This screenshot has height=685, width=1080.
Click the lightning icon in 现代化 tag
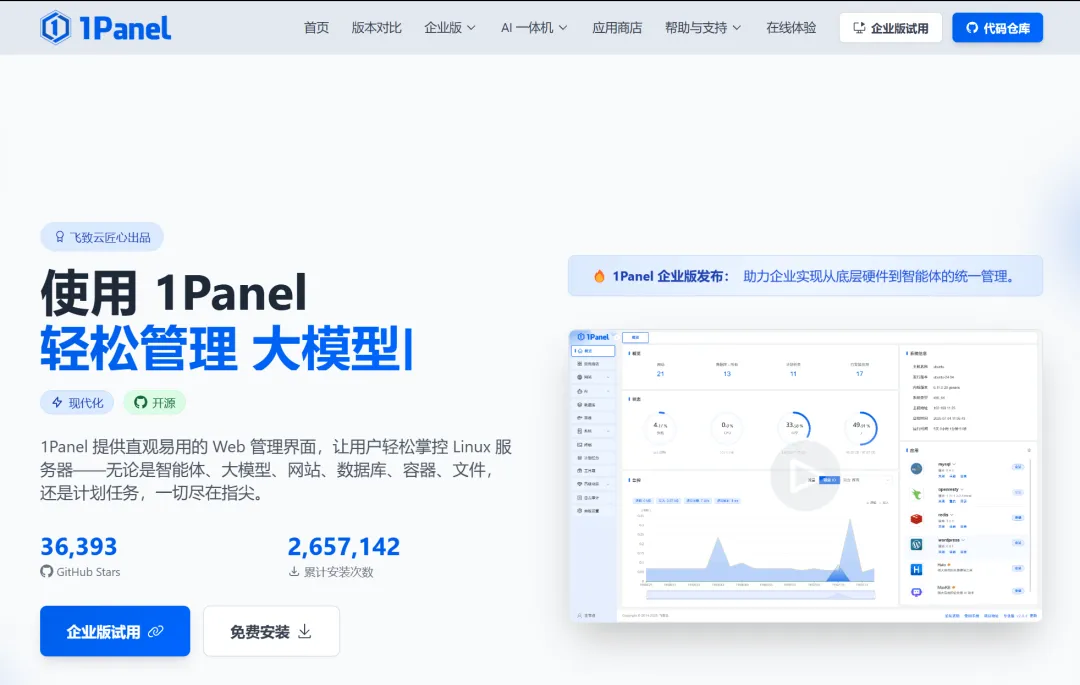pyautogui.click(x=57, y=403)
